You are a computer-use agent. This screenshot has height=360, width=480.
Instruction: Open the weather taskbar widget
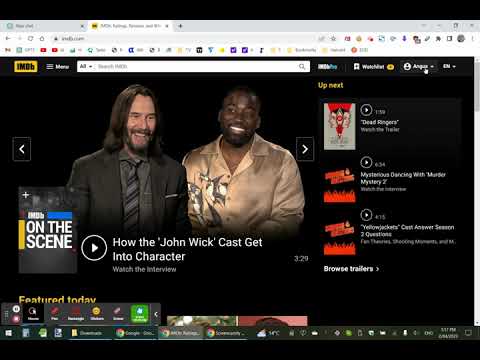[269, 333]
